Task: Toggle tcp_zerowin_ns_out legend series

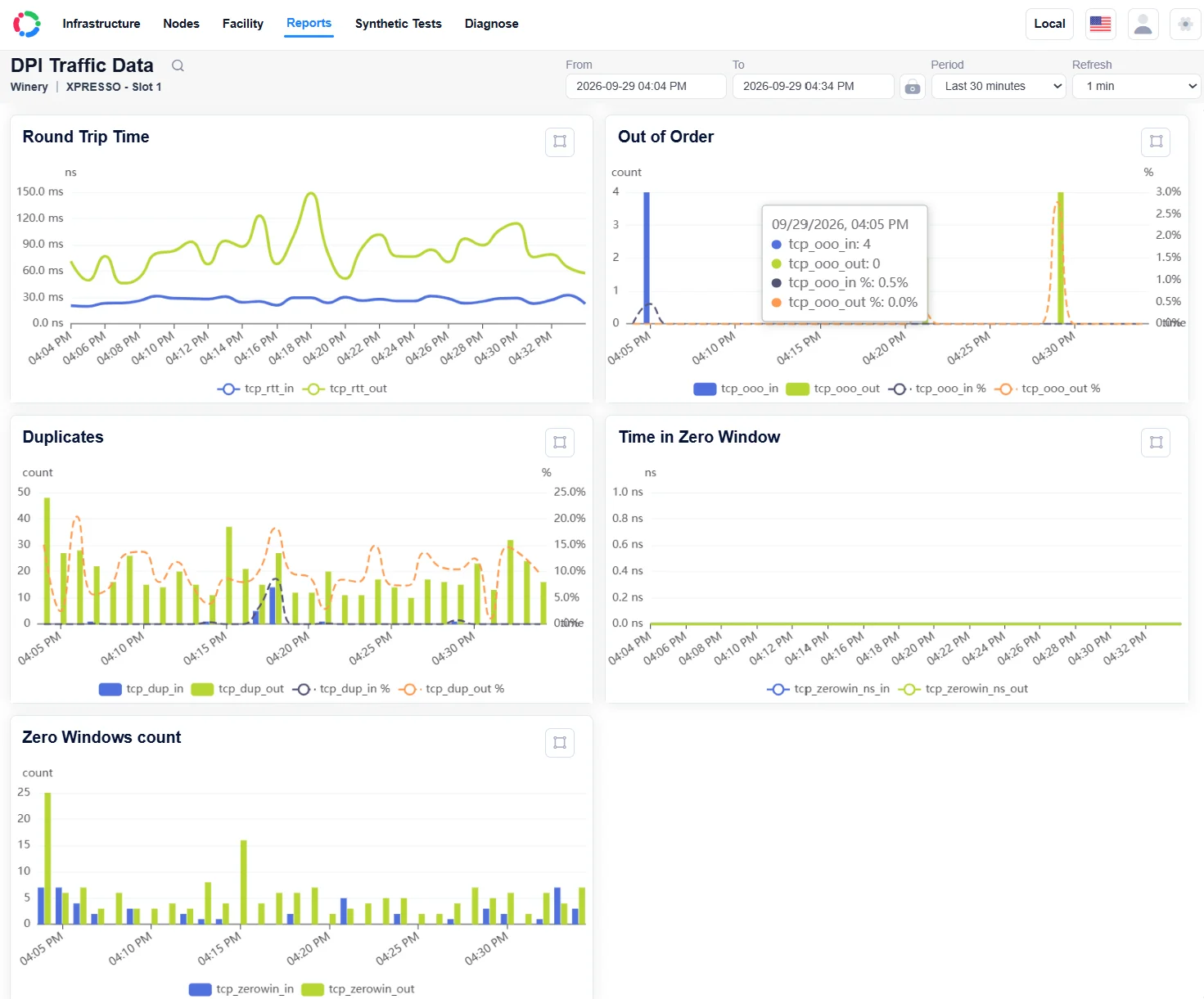Action: [x=963, y=689]
